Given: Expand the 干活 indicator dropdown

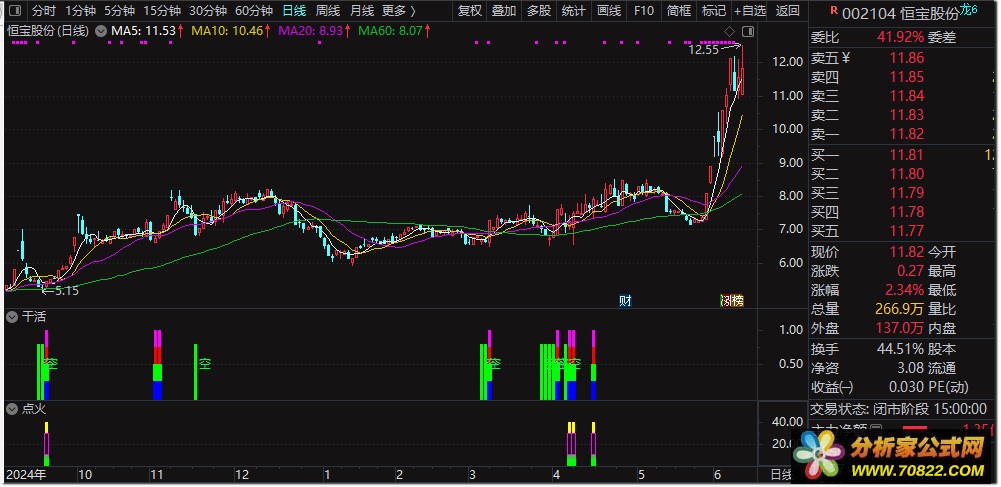Looking at the screenshot, I should click(x=11, y=317).
